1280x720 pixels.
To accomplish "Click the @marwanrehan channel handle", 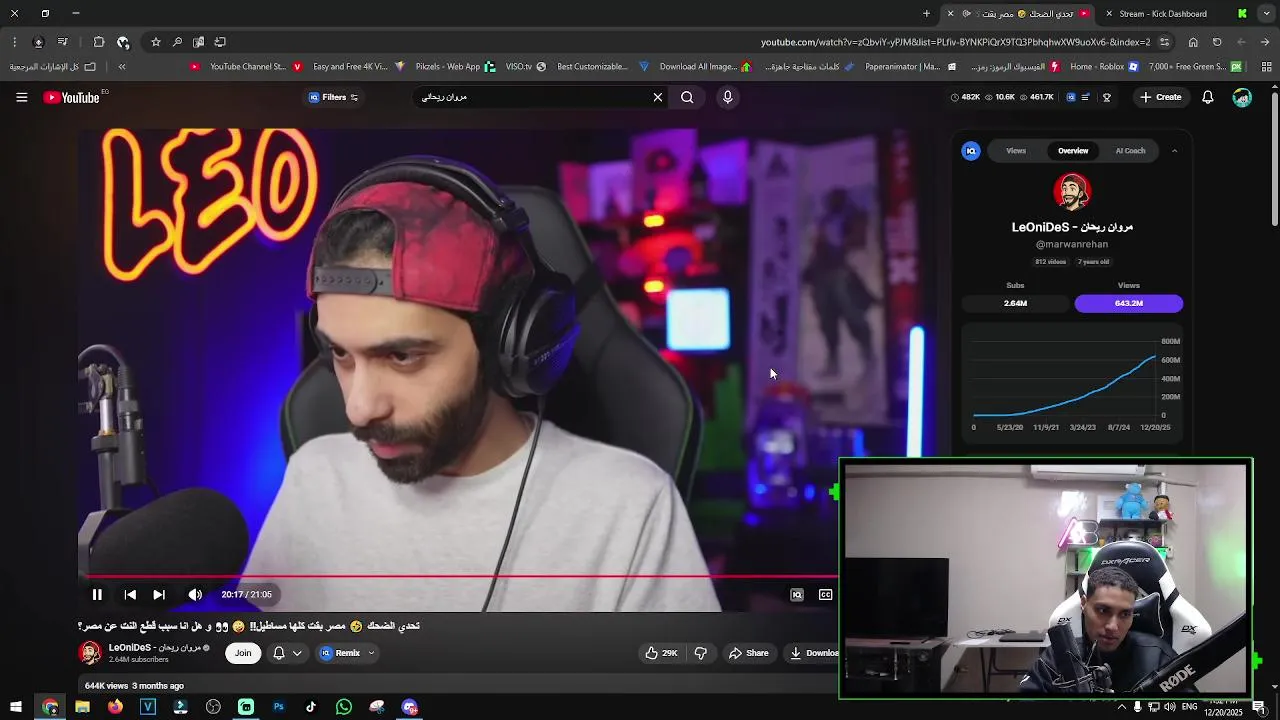I will (1072, 244).
